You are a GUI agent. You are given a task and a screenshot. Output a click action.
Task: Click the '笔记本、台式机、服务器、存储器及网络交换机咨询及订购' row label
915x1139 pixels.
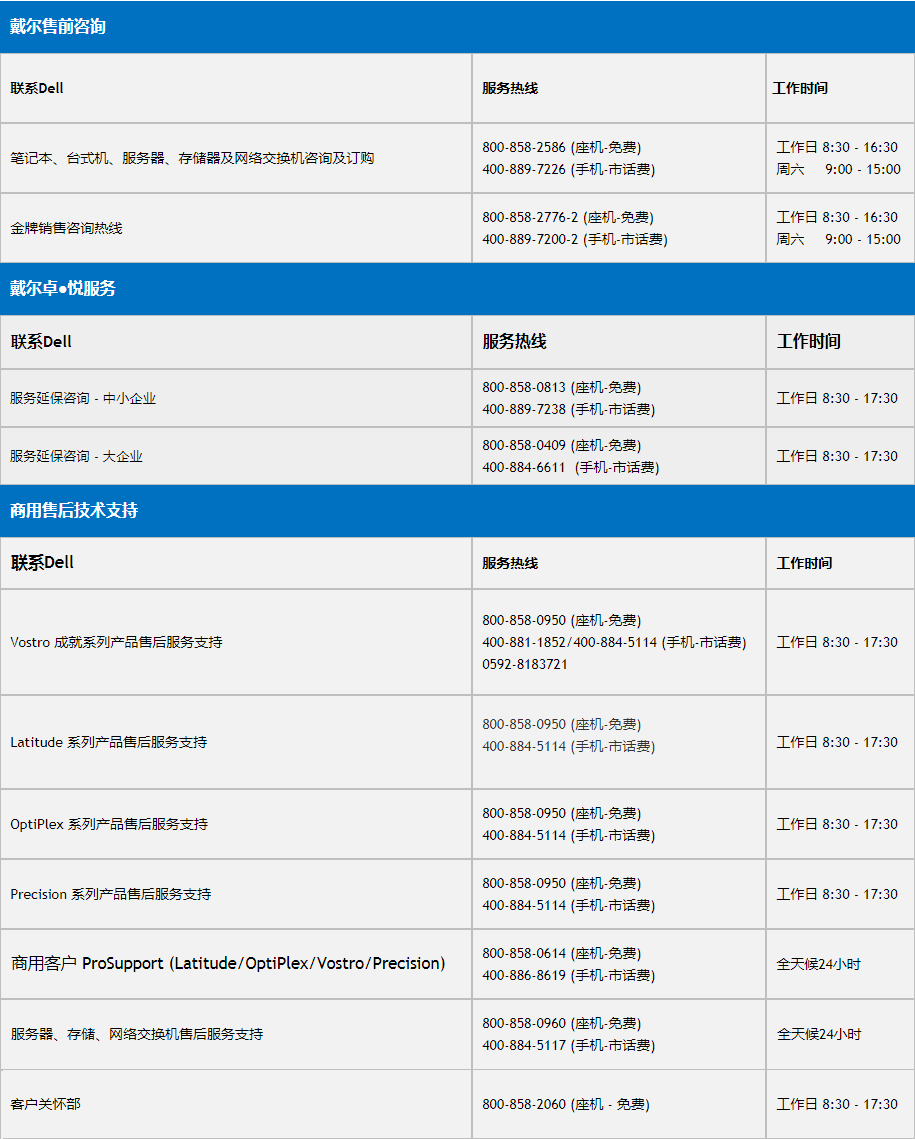tap(192, 158)
